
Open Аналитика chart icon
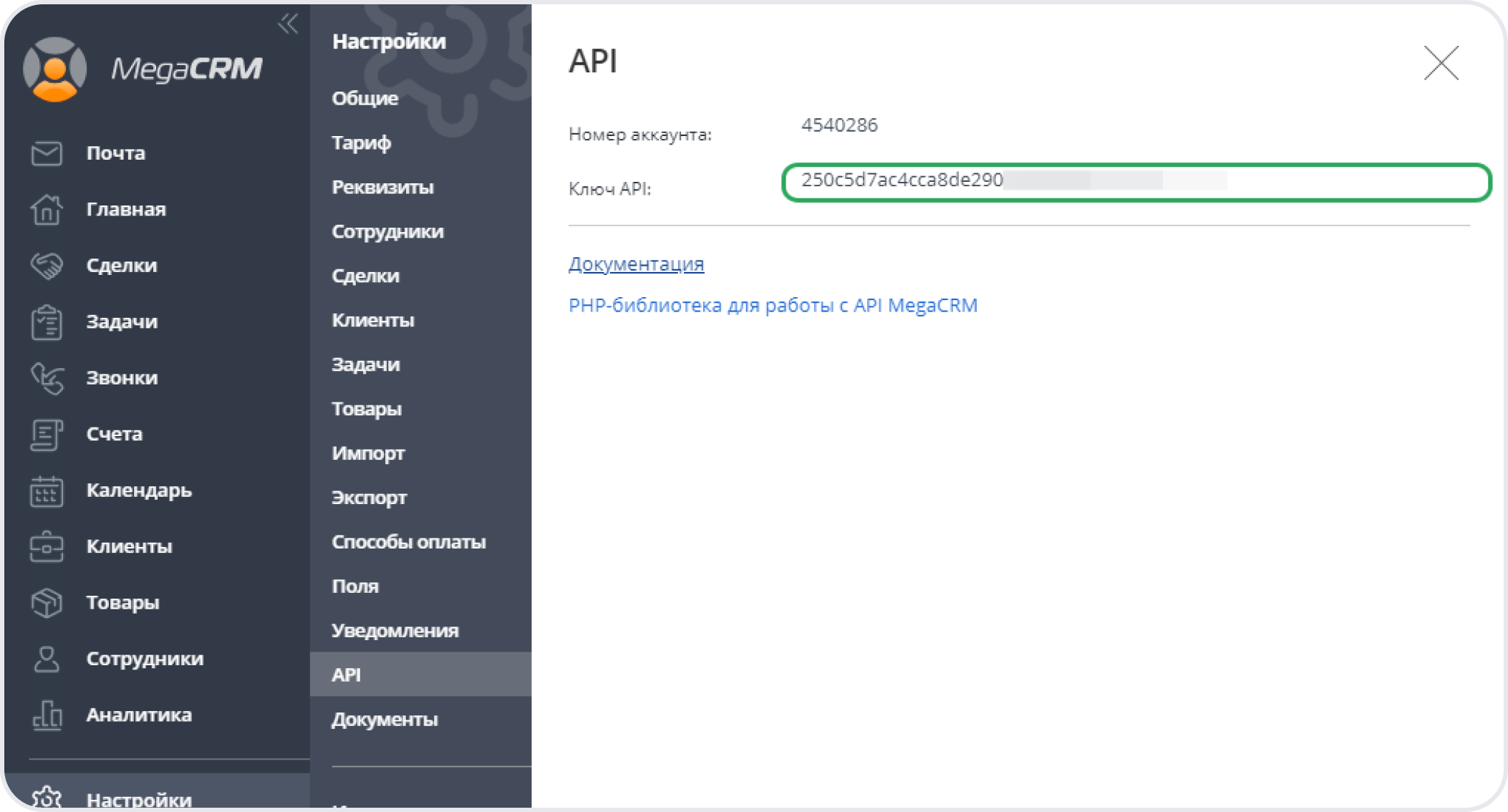(x=47, y=715)
